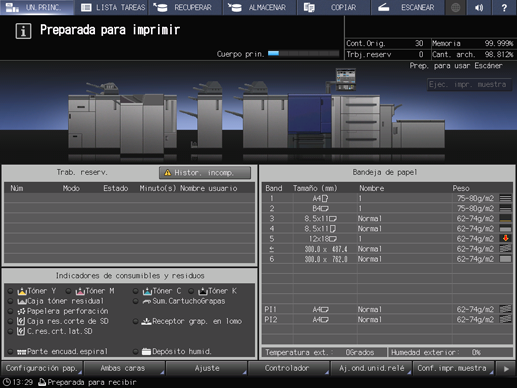Toggle the Caja tóner residual indicator
Screen dimensions: 517x388
[10, 301]
